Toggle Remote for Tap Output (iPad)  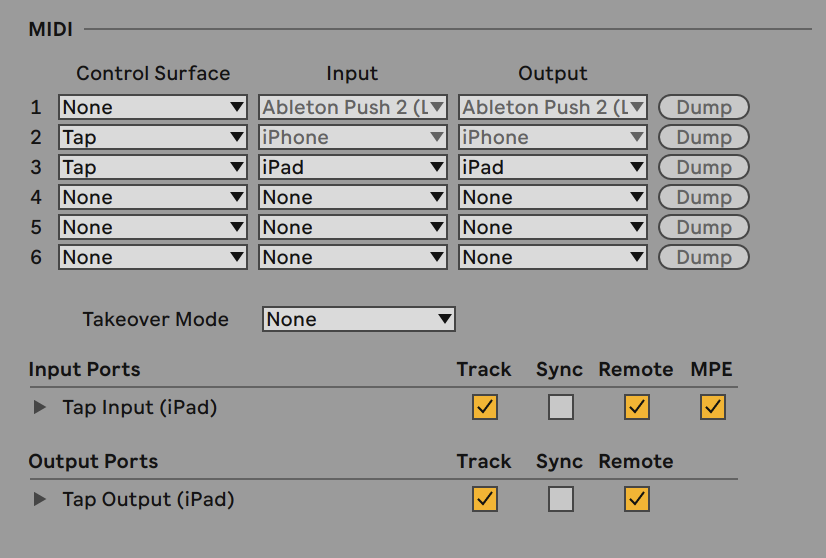click(636, 499)
